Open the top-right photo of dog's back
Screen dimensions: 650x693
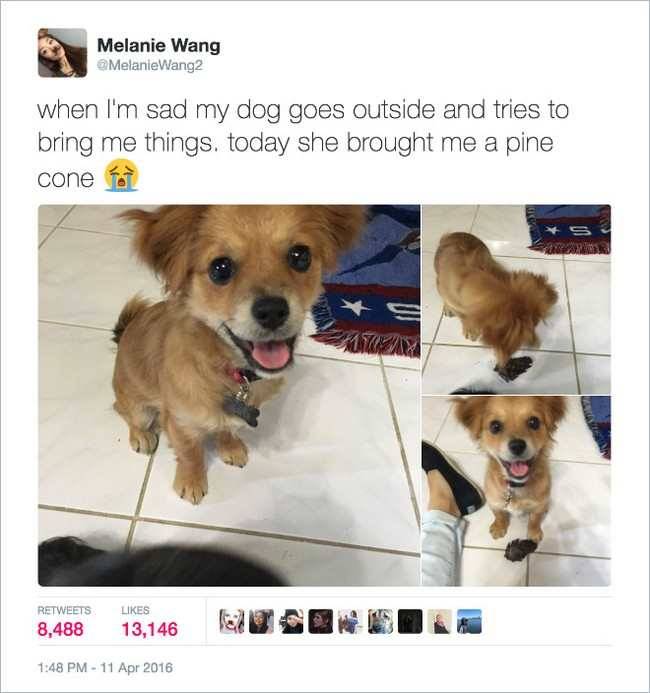[x=517, y=299]
